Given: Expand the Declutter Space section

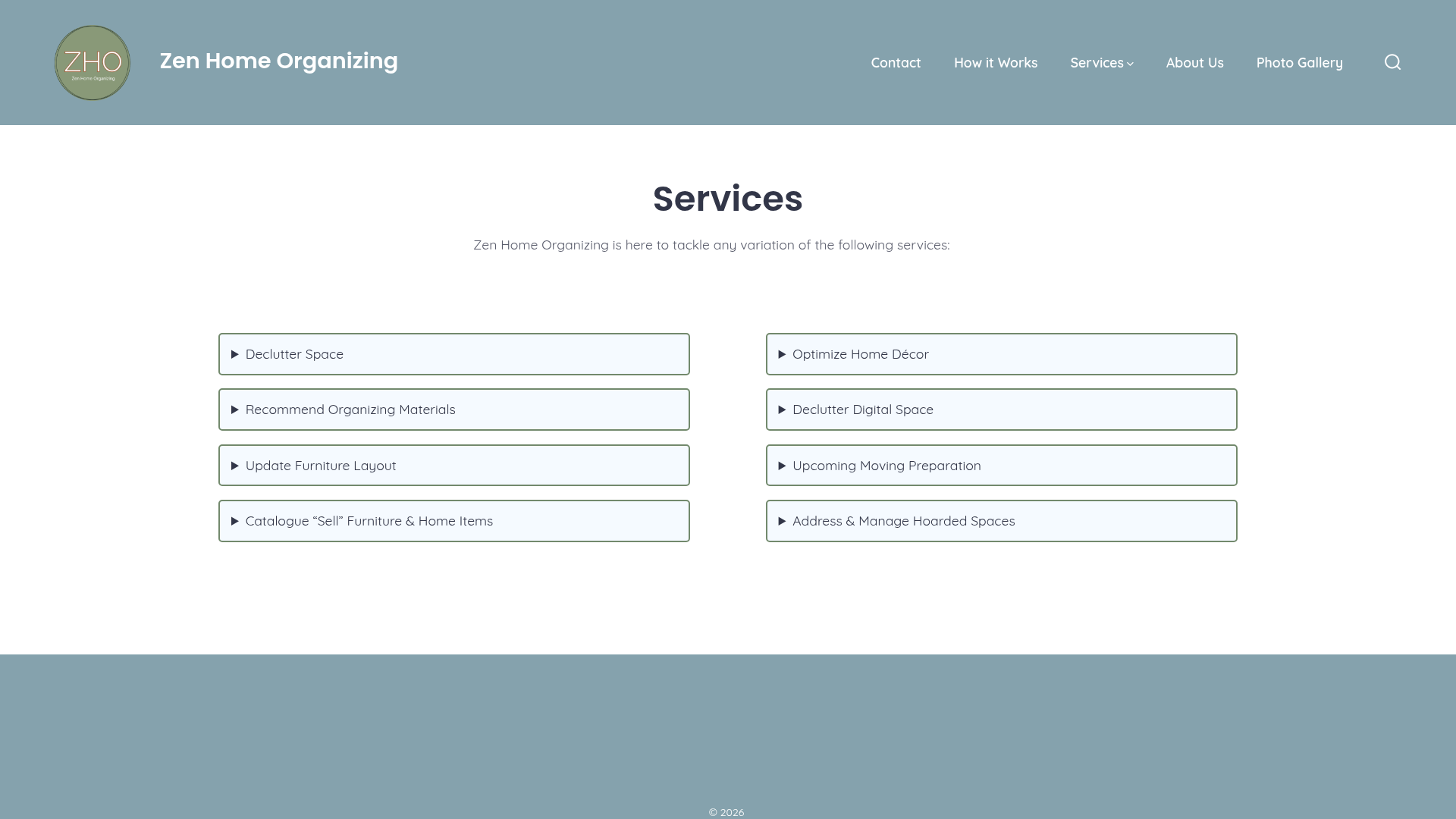Looking at the screenshot, I should click(454, 354).
